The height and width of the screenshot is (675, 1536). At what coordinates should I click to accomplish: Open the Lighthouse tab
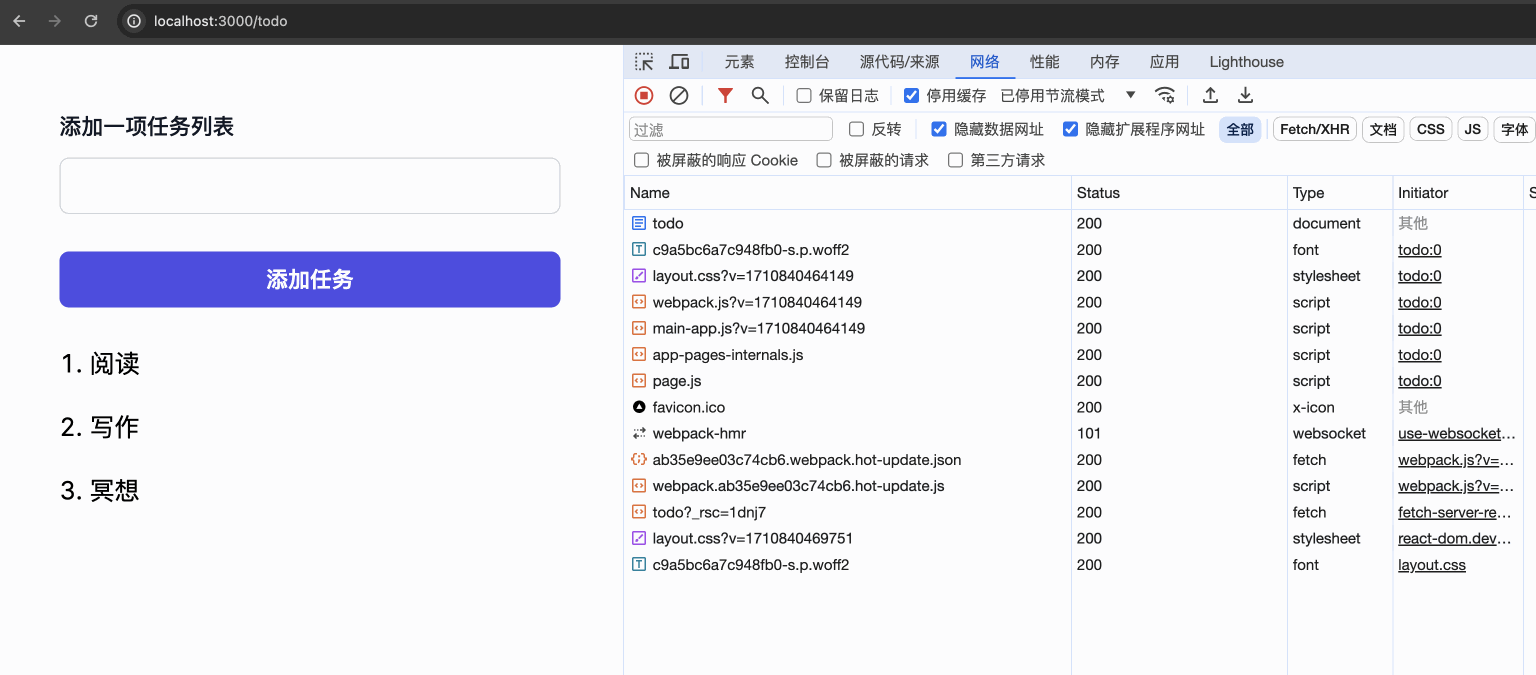click(1246, 62)
